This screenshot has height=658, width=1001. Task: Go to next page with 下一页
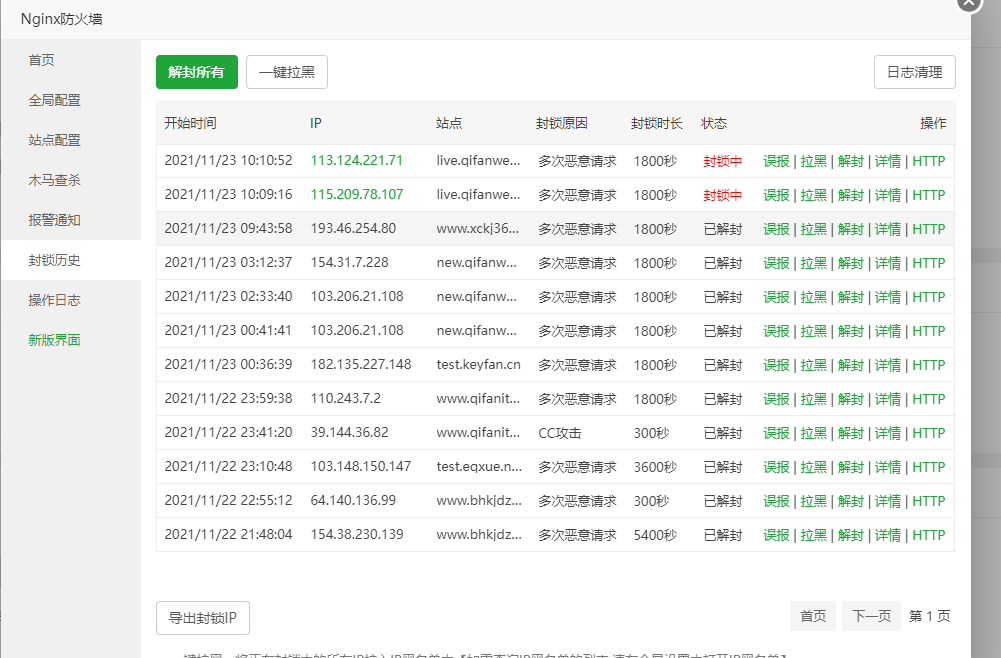pyautogui.click(x=871, y=616)
